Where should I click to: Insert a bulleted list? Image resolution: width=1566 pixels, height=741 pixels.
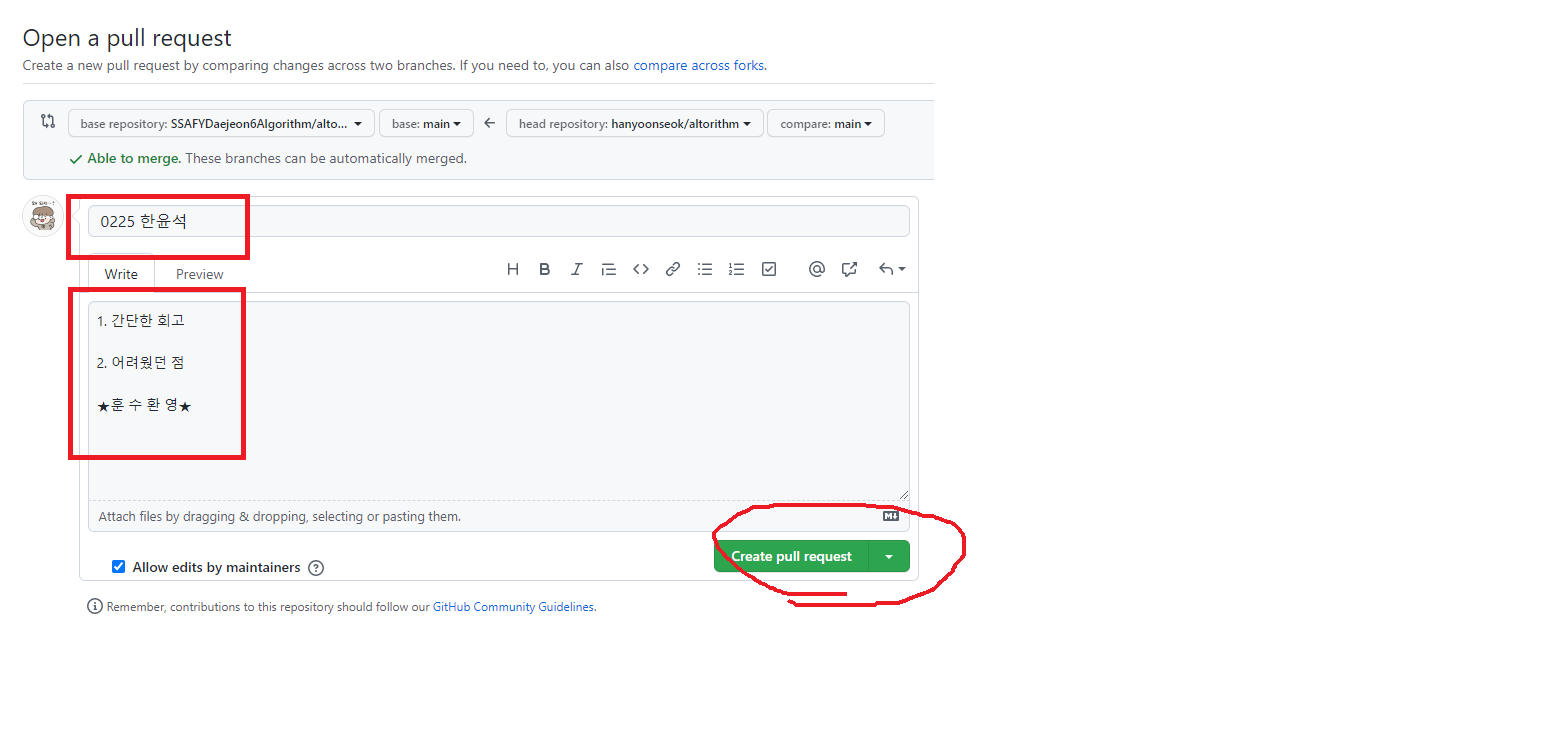coord(705,269)
